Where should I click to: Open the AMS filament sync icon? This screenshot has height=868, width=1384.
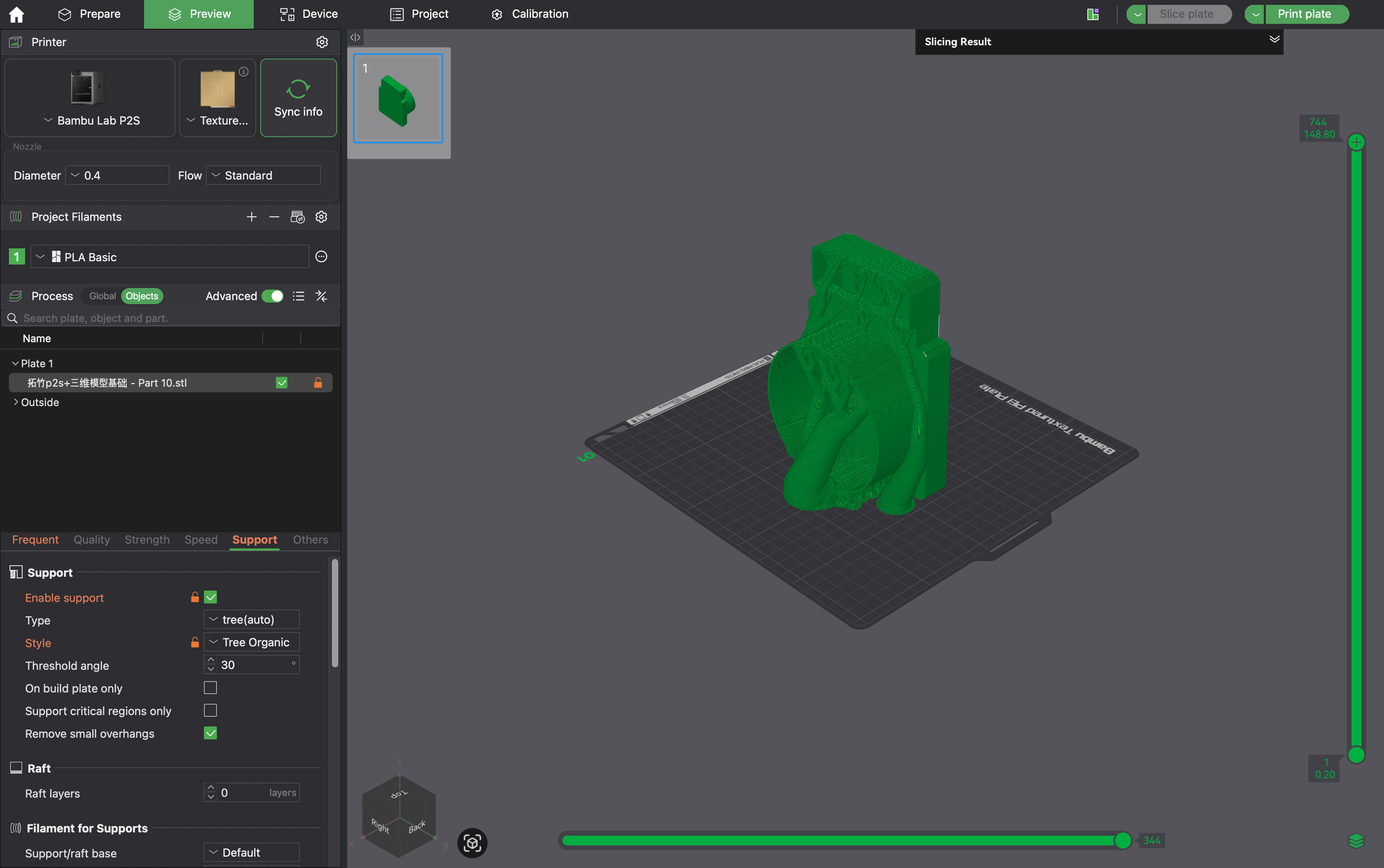pyautogui.click(x=297, y=217)
